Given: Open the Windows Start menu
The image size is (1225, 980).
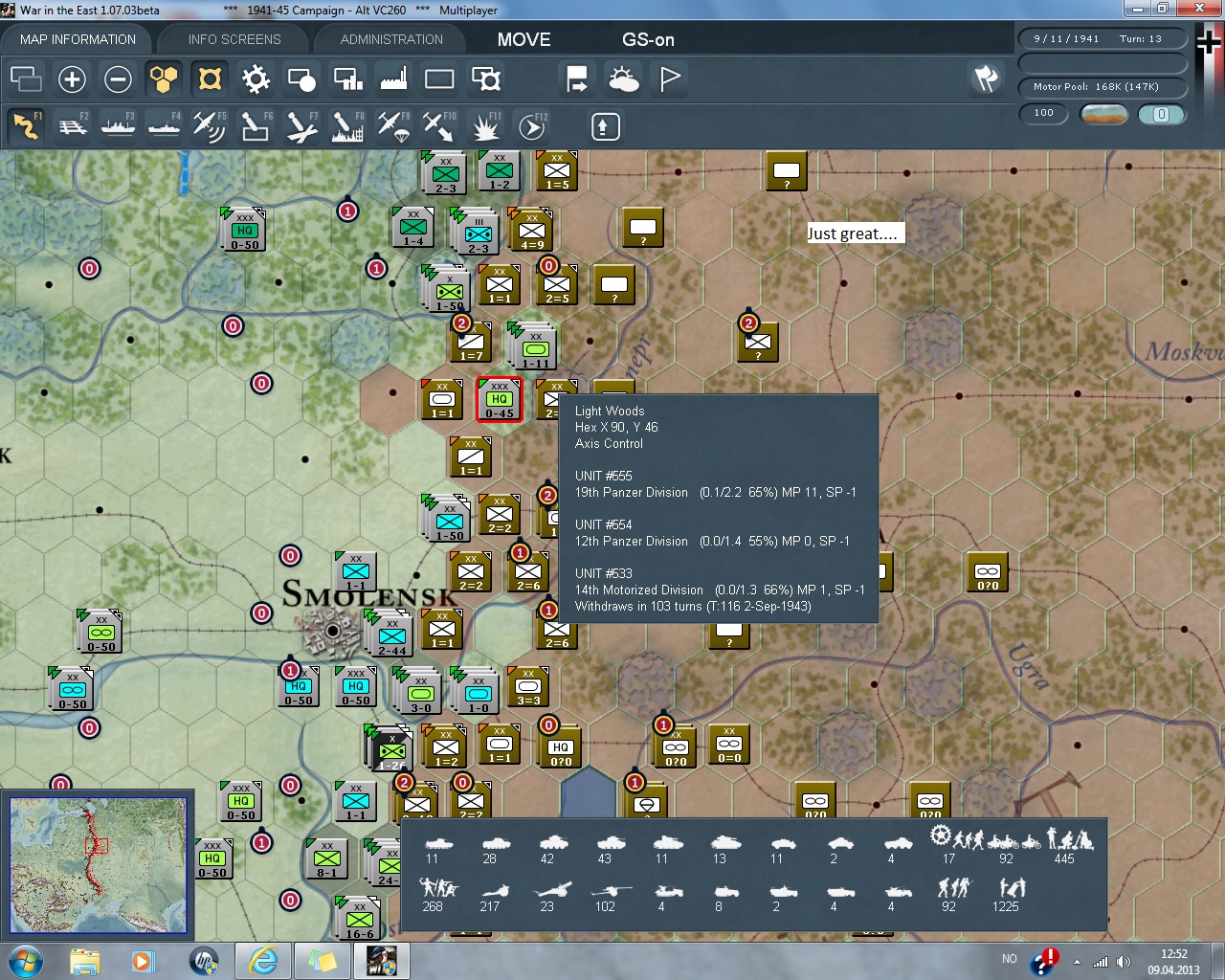Looking at the screenshot, I should coord(25,960).
